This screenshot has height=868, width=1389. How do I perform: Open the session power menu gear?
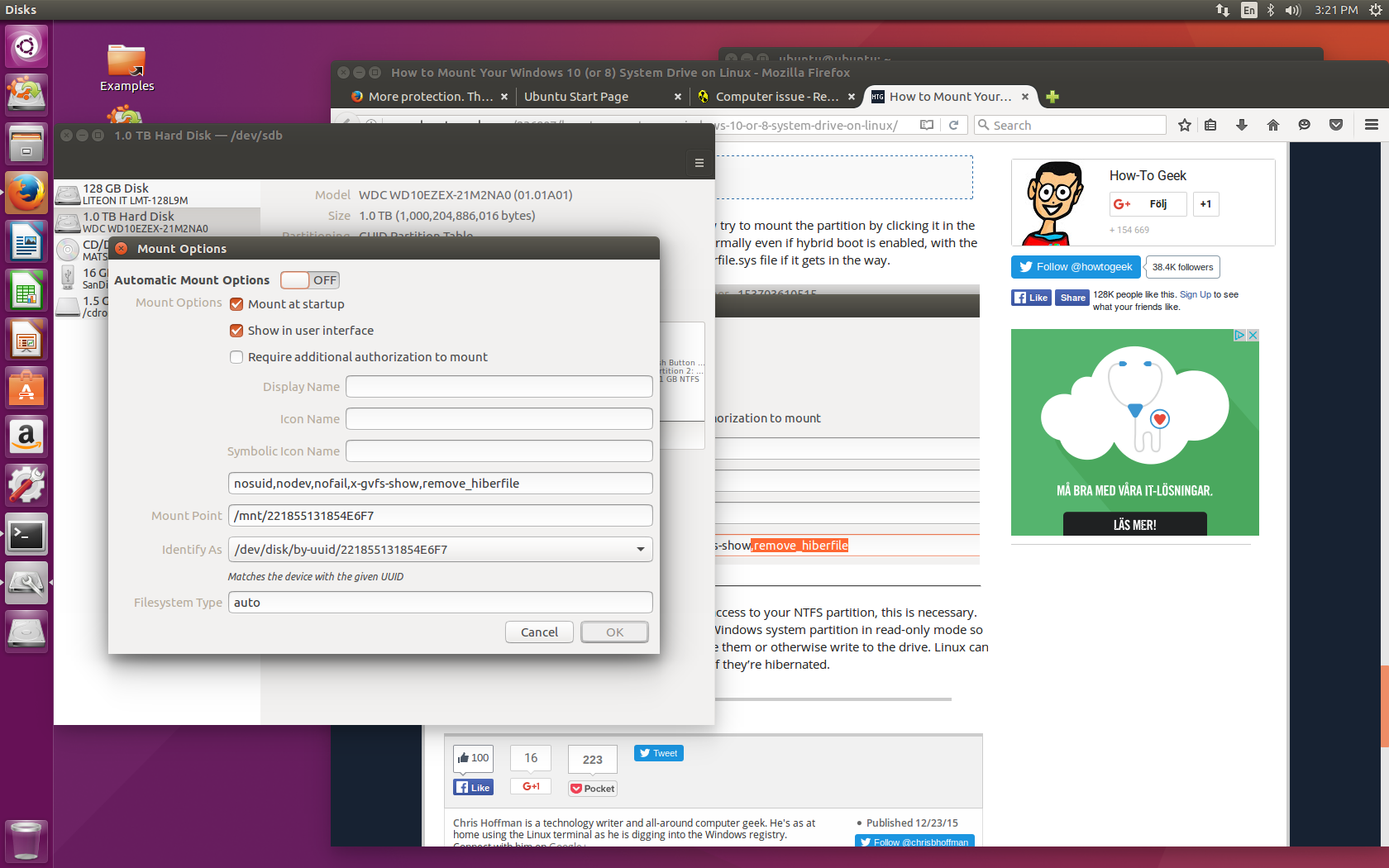[1376, 10]
